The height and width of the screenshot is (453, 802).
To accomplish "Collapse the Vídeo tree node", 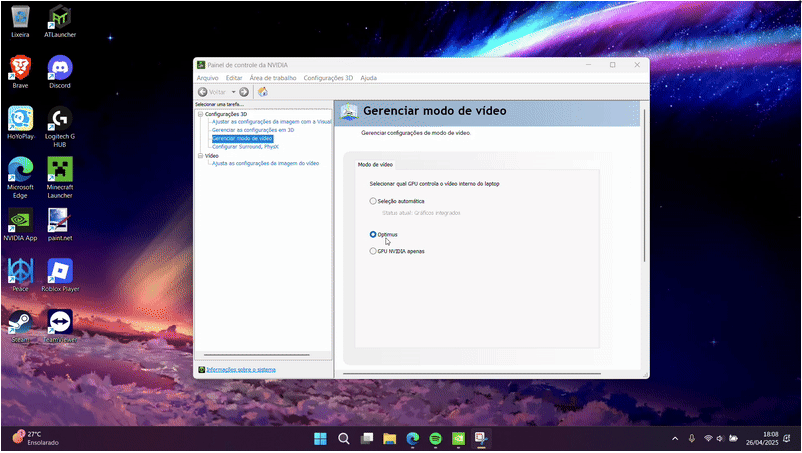I will click(200, 156).
